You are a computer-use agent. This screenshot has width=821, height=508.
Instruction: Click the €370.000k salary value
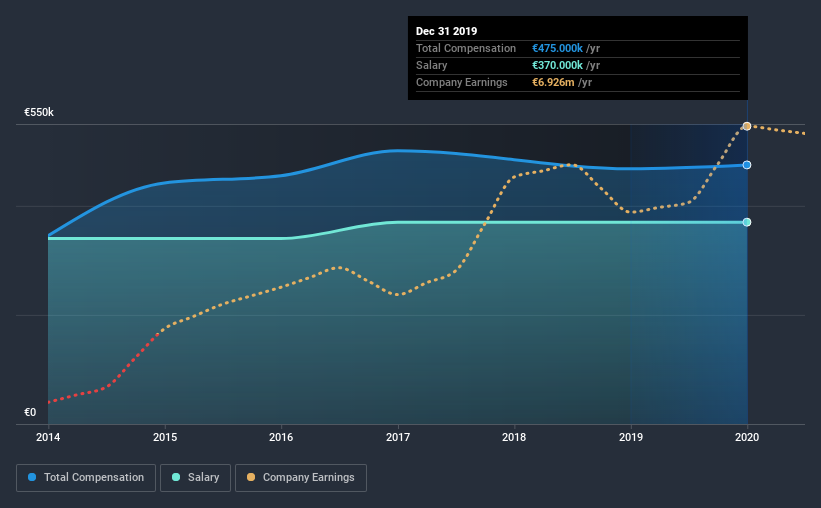tap(557, 65)
